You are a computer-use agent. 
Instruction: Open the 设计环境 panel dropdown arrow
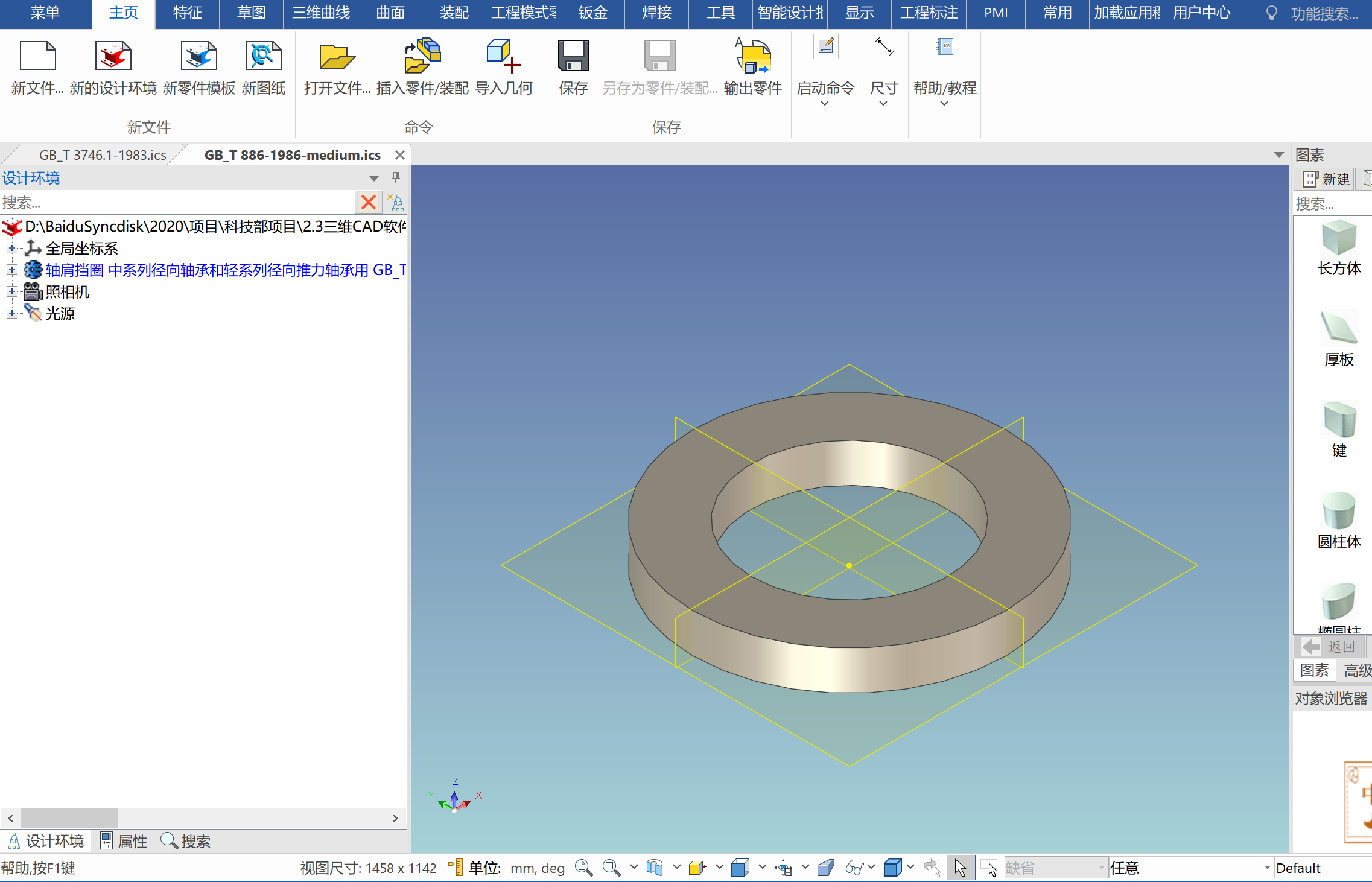(374, 178)
